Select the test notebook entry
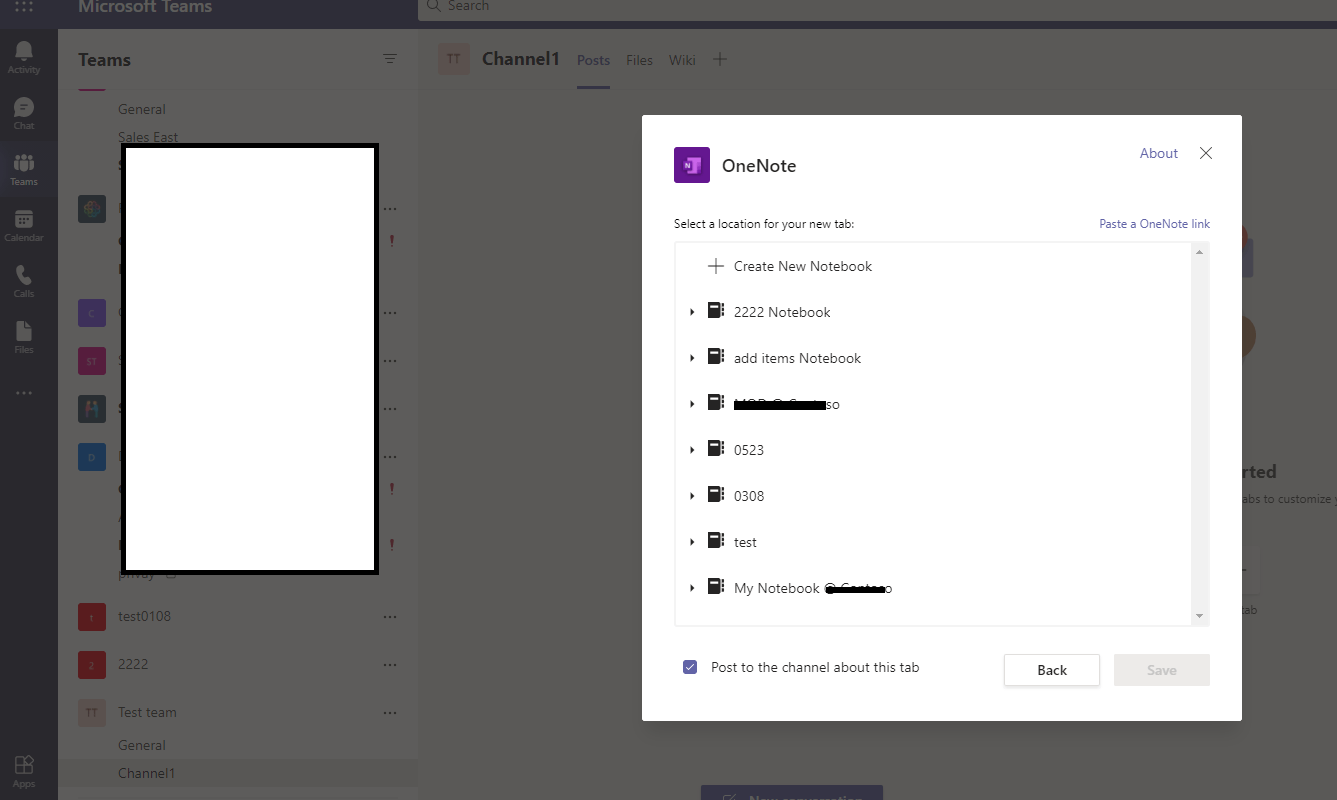This screenshot has height=800, width=1337. (x=745, y=542)
